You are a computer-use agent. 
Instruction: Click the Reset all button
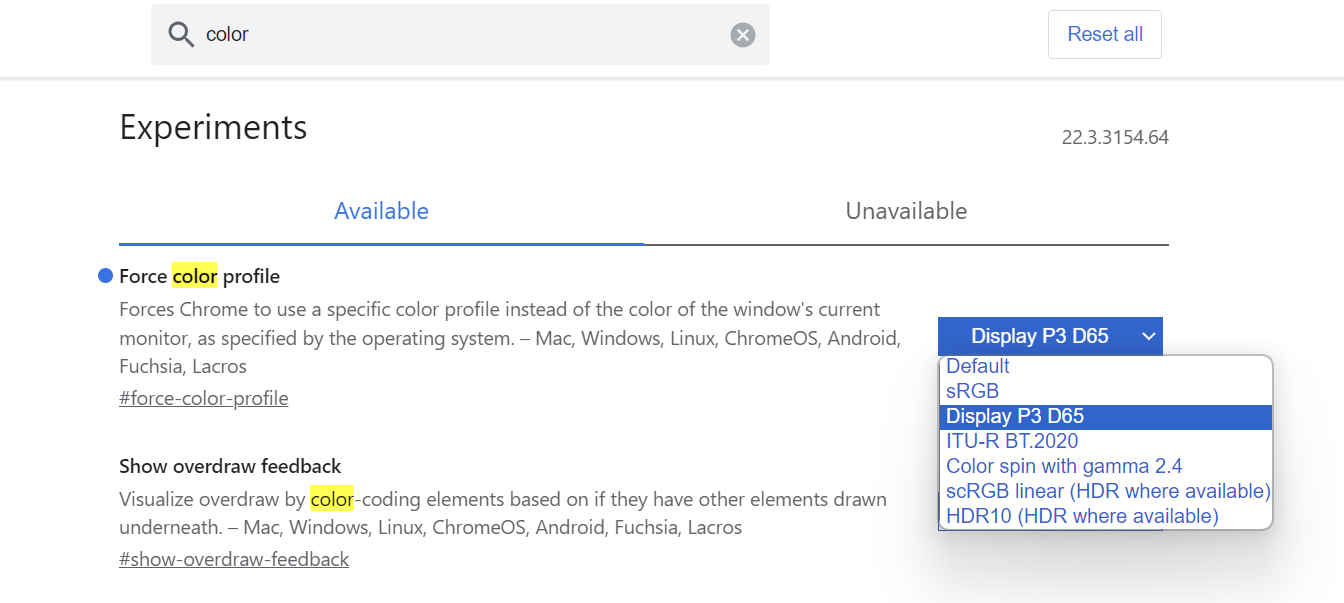coord(1104,34)
